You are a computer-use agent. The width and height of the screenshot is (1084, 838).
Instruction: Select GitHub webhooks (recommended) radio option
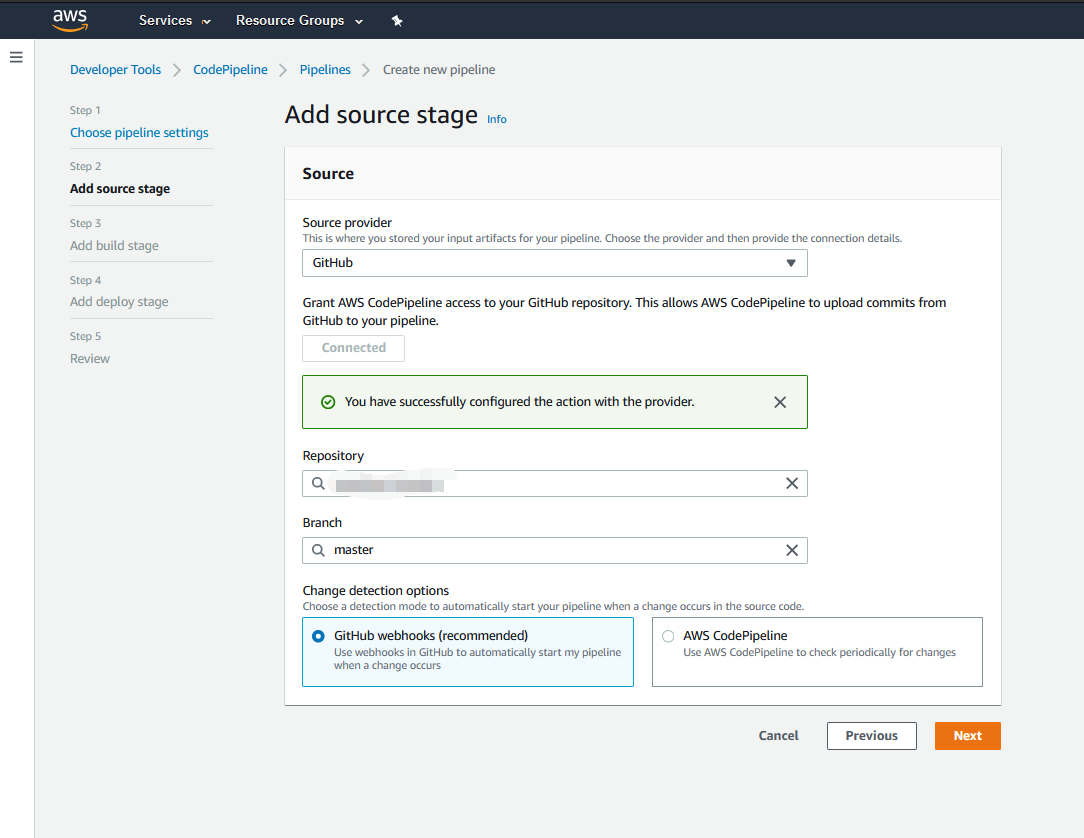pos(318,636)
